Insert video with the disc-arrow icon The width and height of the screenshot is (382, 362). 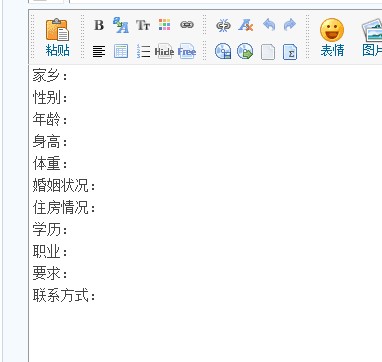click(x=245, y=52)
